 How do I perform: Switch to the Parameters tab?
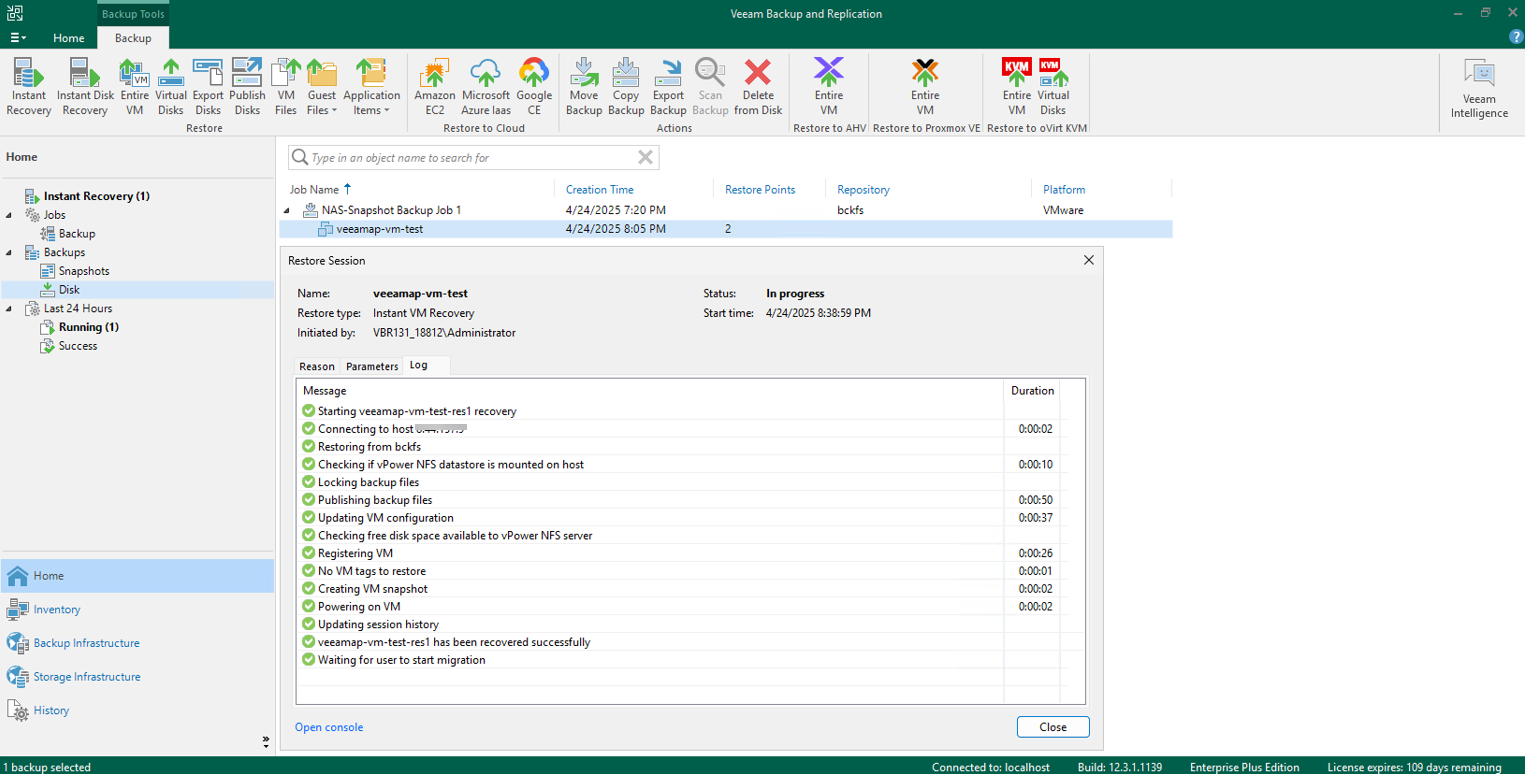pos(372,366)
